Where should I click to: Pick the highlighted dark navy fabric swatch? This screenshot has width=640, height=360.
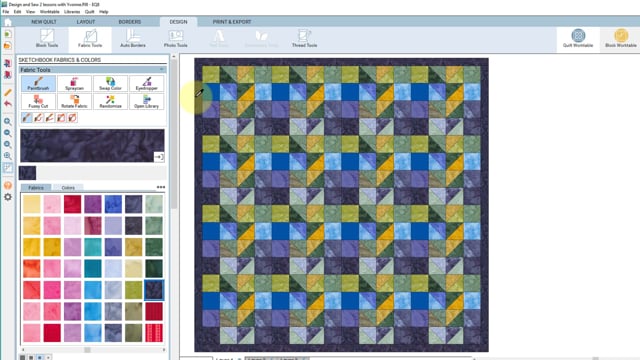[154, 290]
